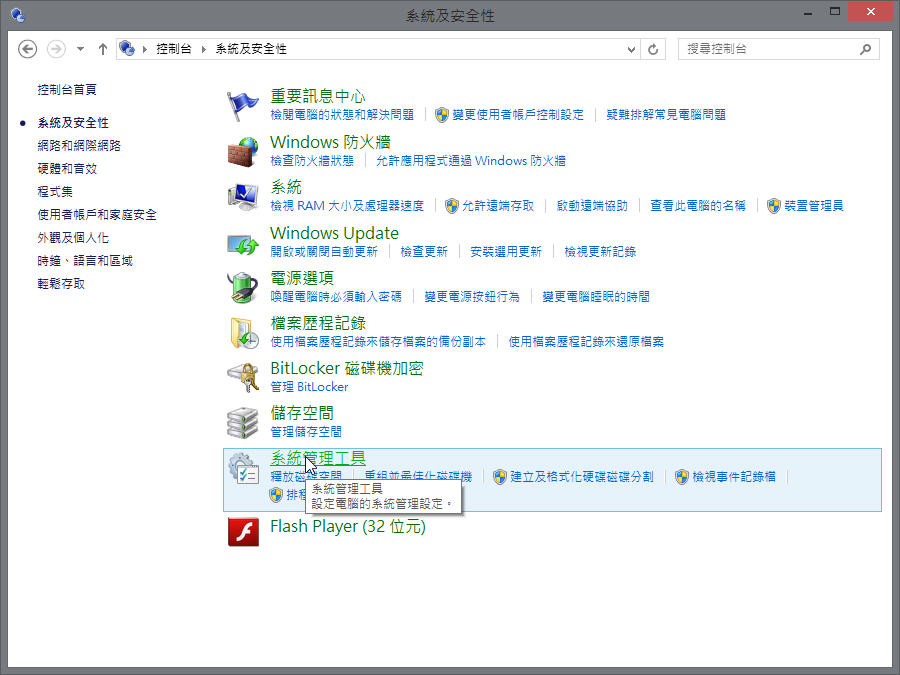Click 疑難排解常見電腦問題 link
Image resolution: width=900 pixels, height=675 pixels.
(x=666, y=115)
